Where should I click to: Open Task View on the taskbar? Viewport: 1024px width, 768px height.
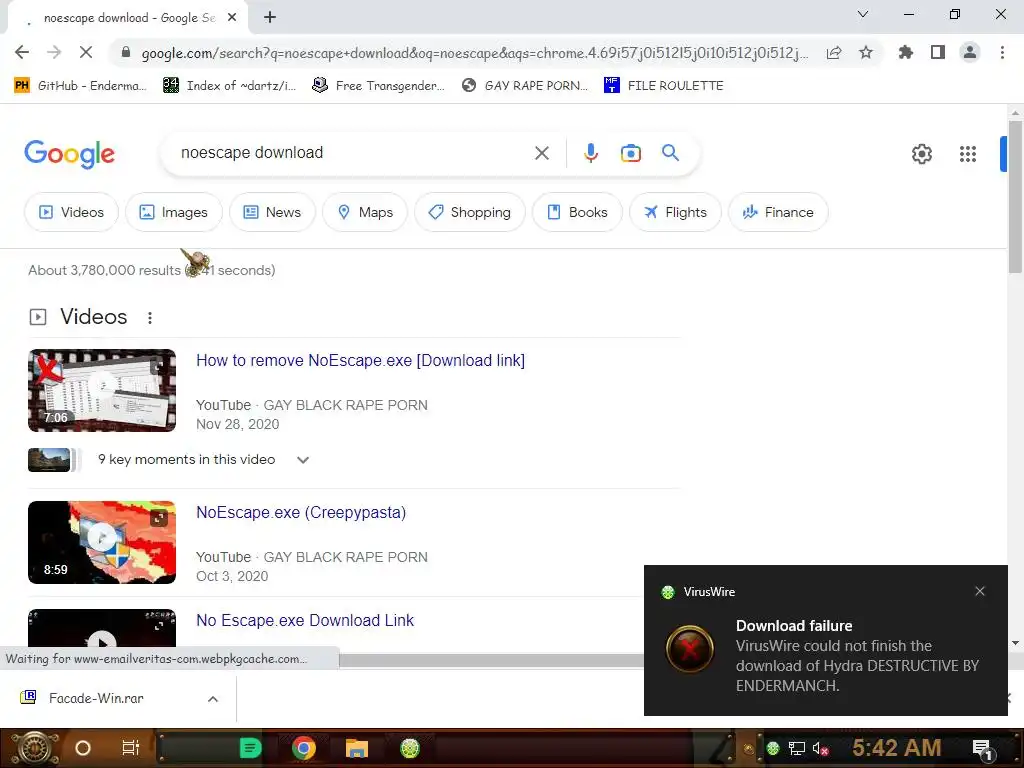(131, 748)
